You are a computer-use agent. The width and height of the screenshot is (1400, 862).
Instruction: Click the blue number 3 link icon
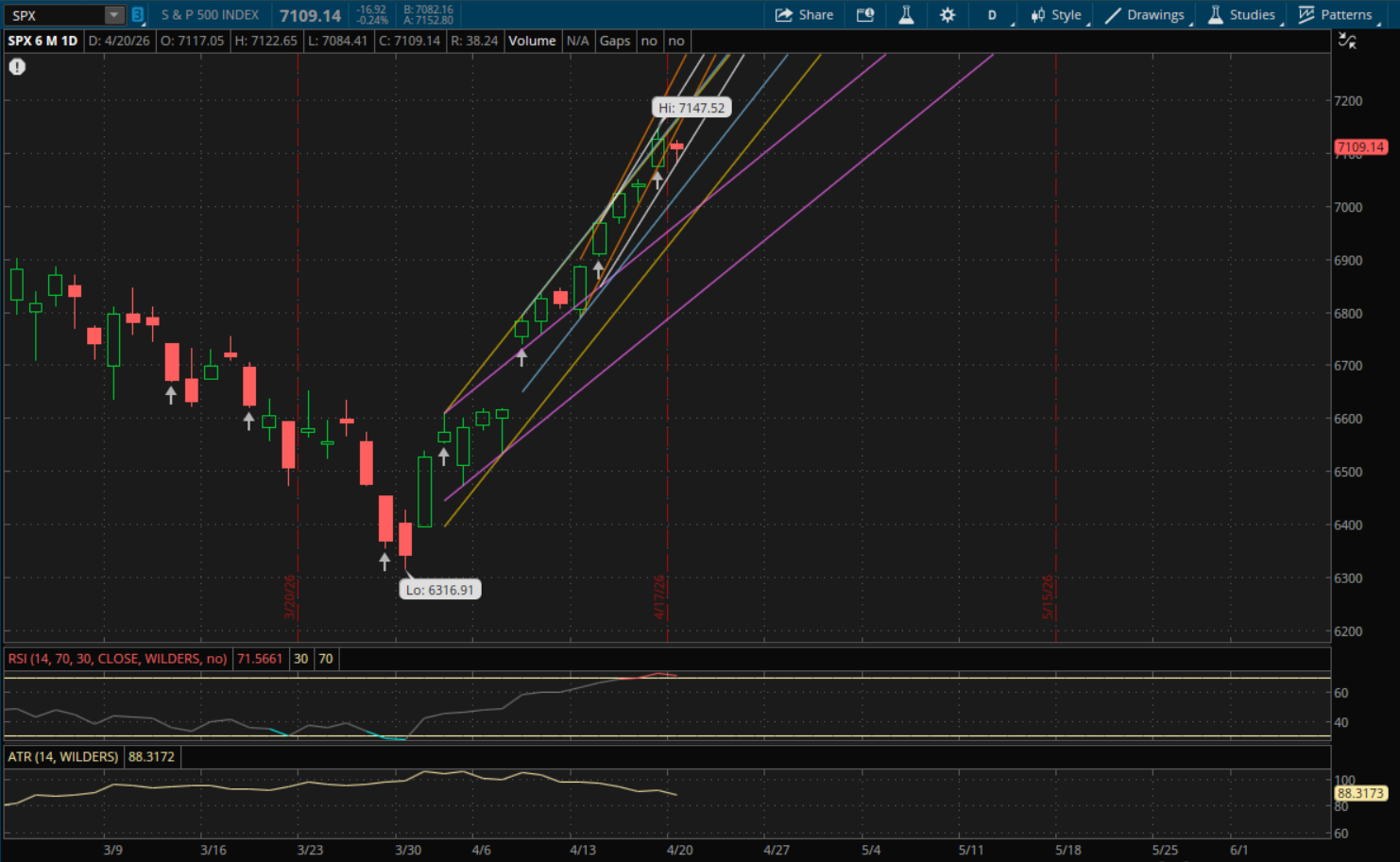137,15
